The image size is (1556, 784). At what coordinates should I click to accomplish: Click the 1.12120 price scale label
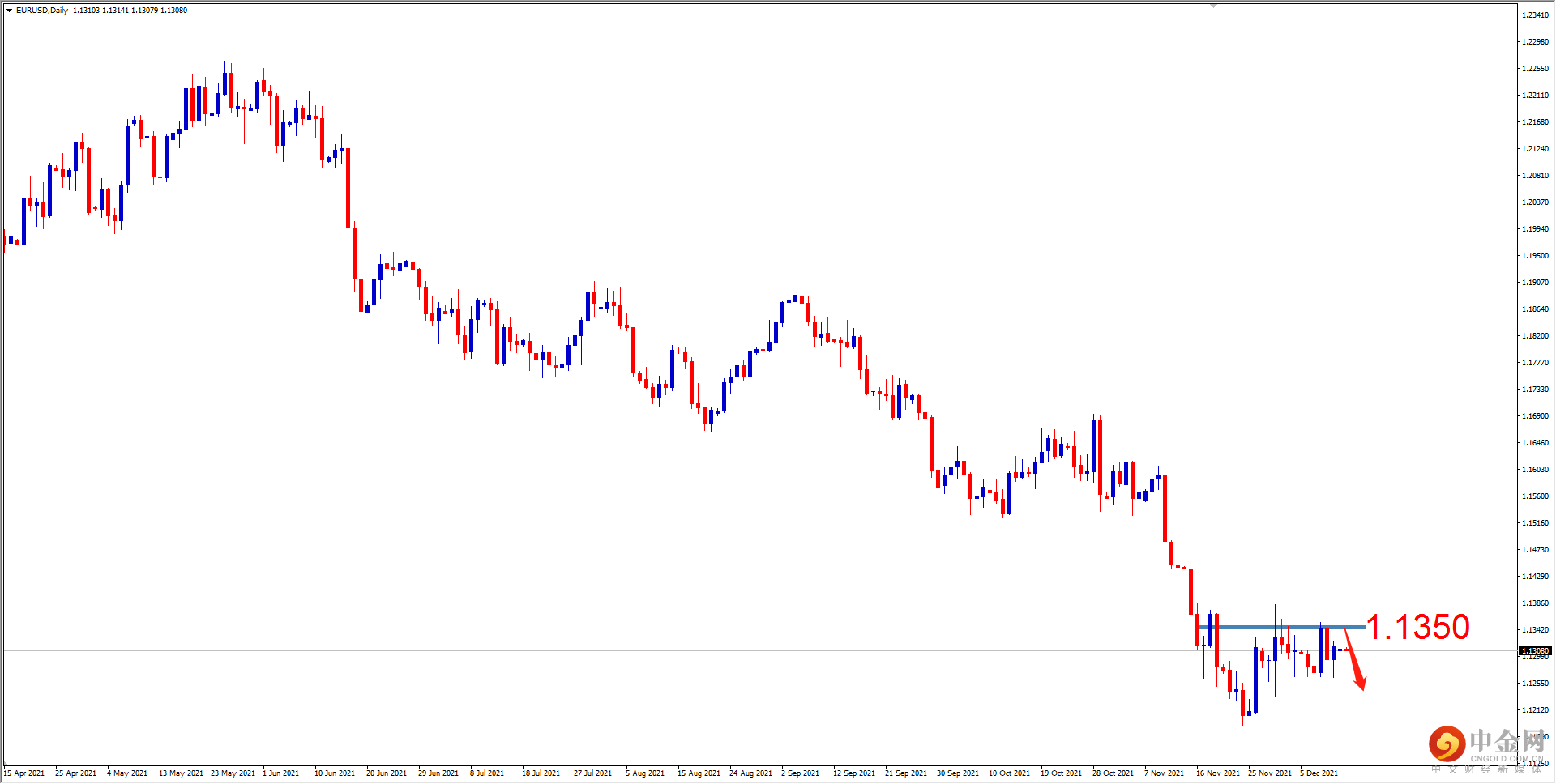click(x=1535, y=710)
